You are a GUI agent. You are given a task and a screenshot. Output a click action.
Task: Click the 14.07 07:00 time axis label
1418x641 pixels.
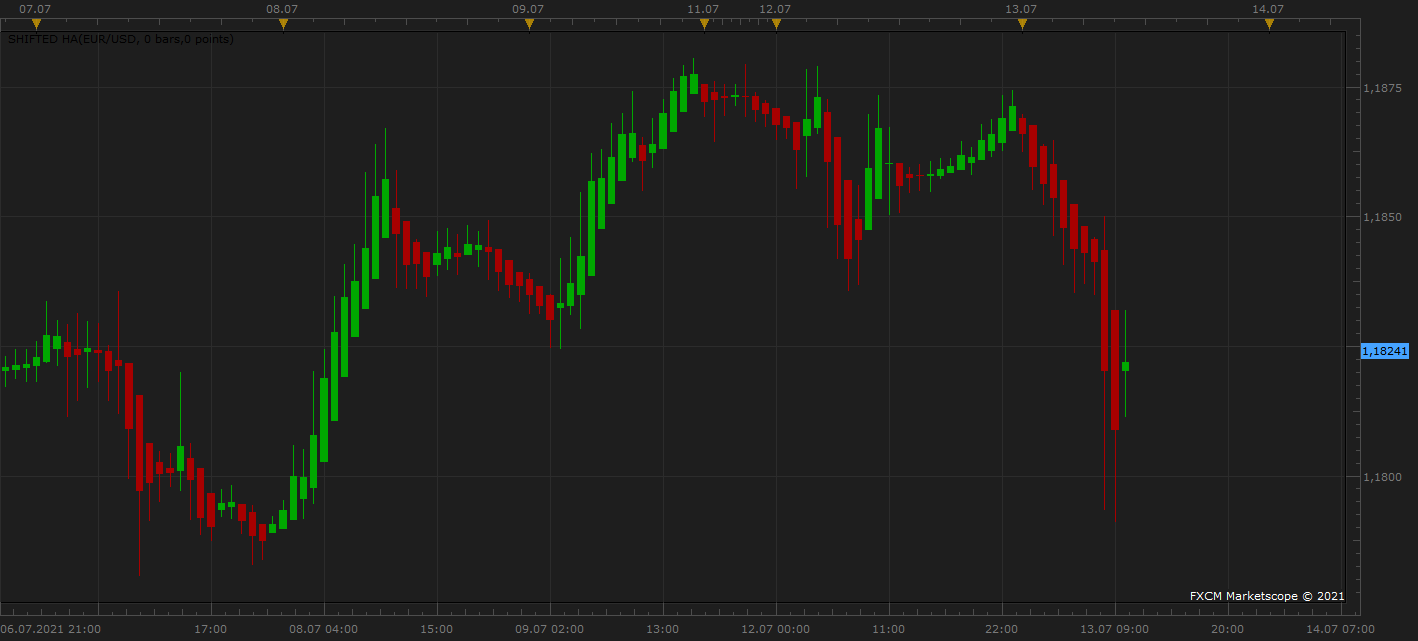[1340, 629]
